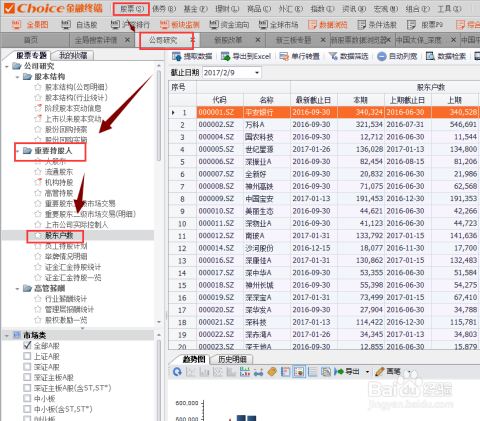
Task: Click the tree panel vertical scrollbar
Action: (x=159, y=115)
